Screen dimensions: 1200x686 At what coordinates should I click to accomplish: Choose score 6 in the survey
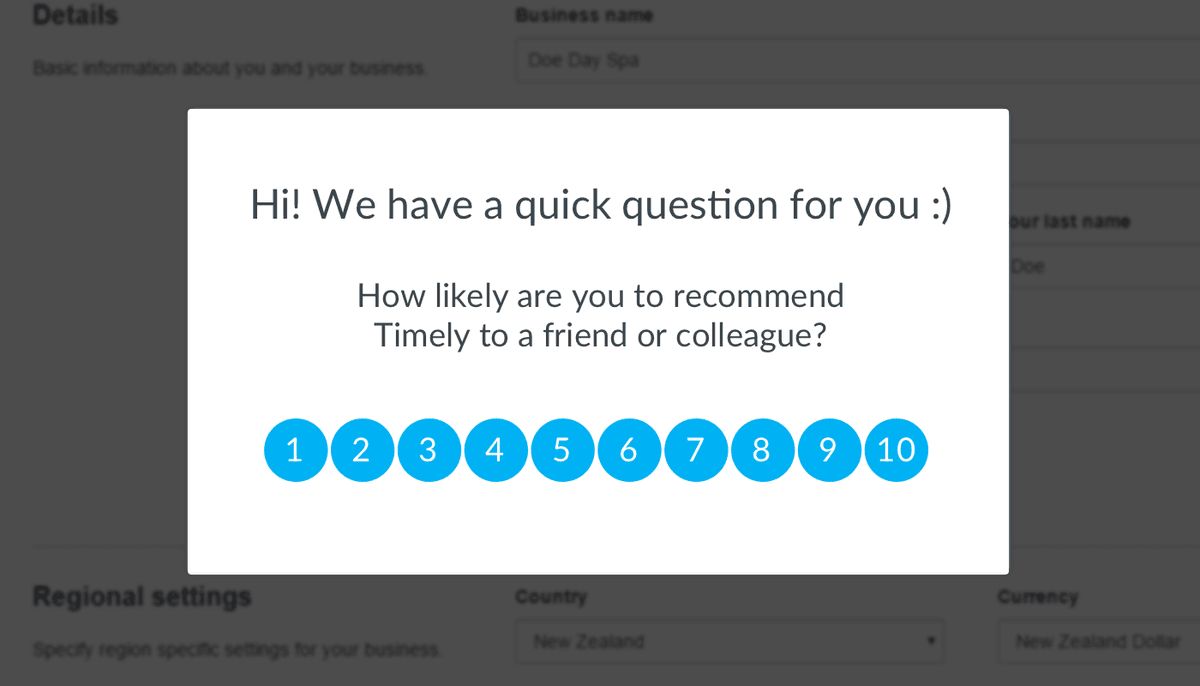629,450
